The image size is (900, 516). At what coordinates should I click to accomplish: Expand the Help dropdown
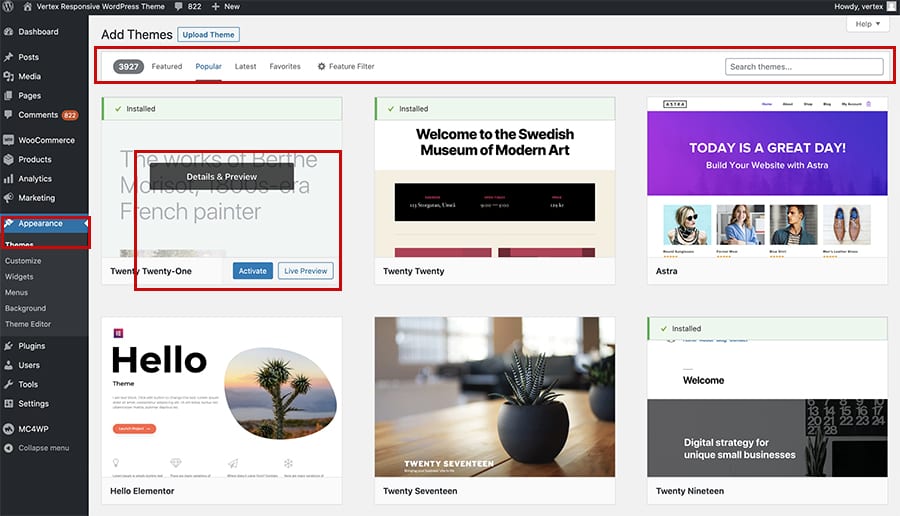[x=867, y=24]
